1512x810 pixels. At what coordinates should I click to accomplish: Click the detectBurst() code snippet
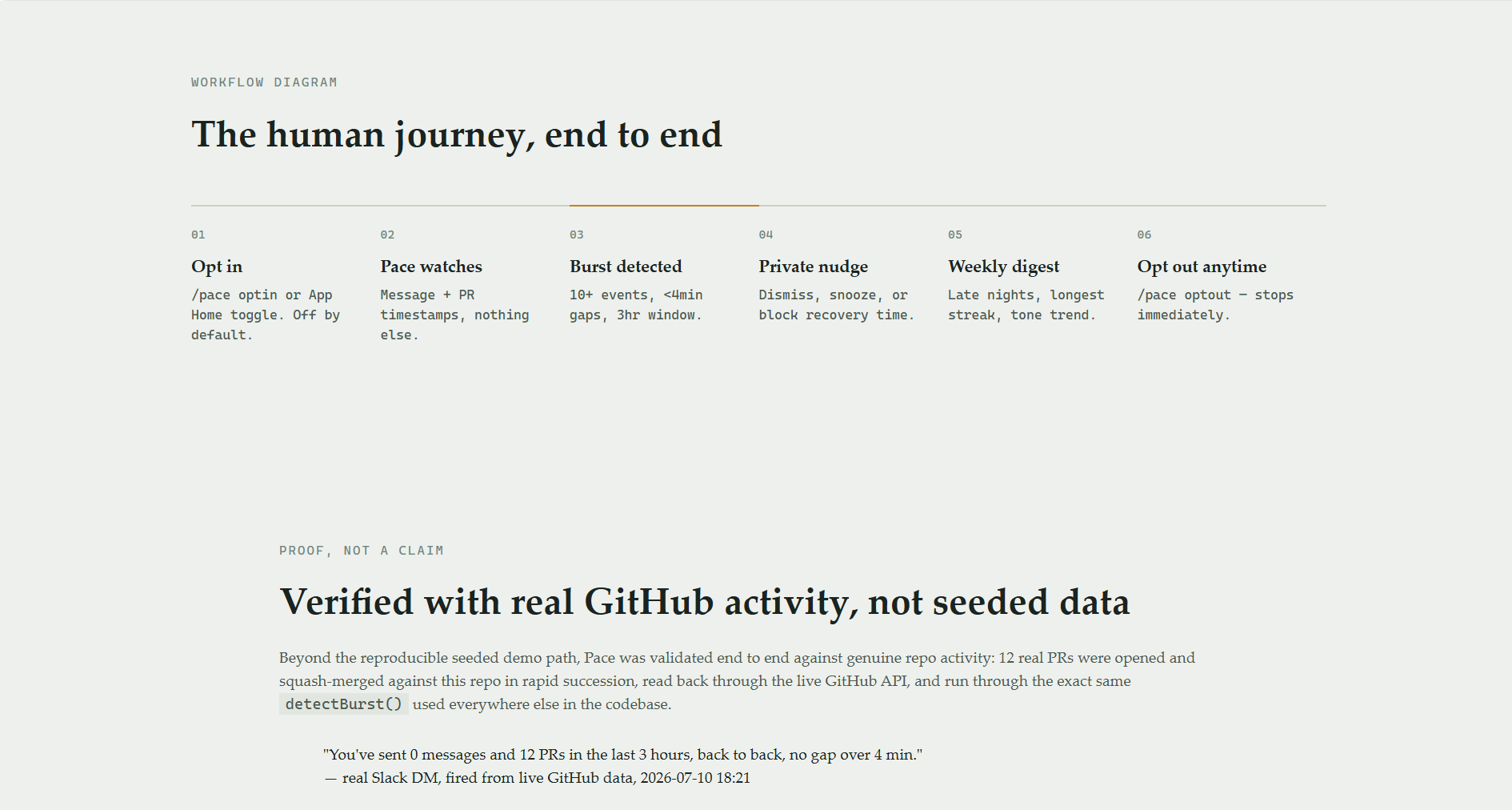(344, 704)
